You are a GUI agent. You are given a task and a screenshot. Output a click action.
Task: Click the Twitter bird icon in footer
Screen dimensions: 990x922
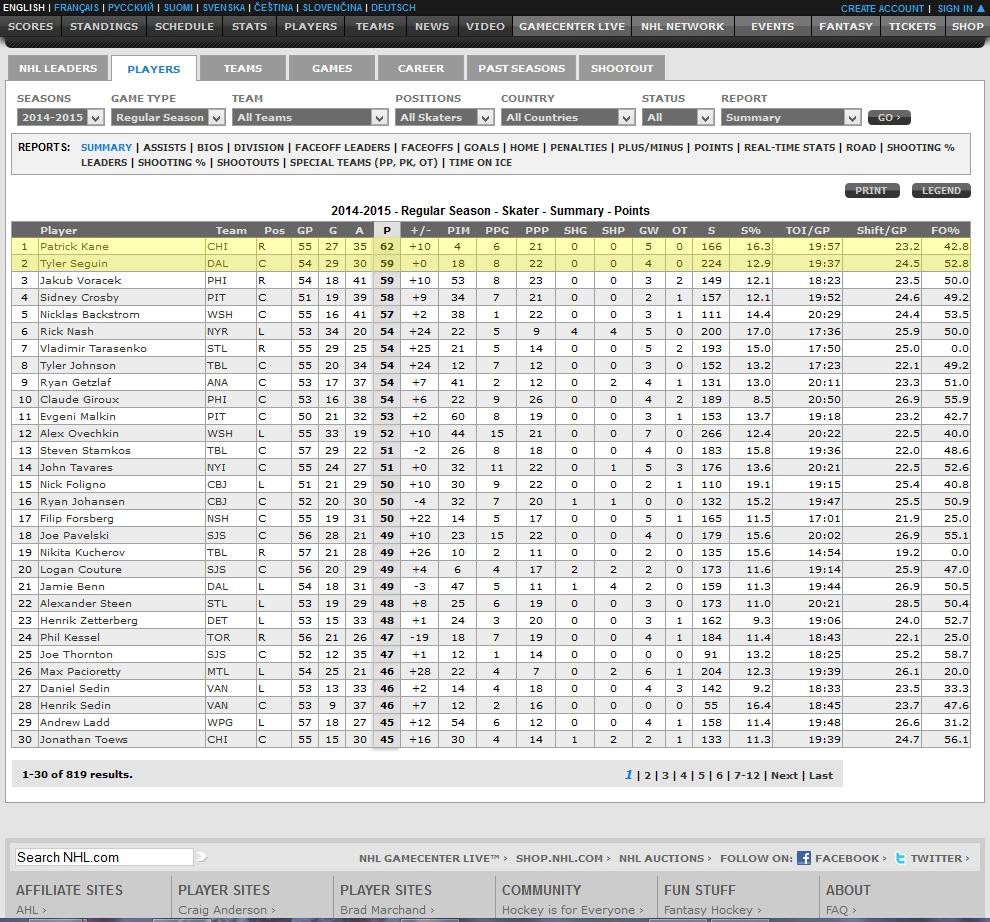(900, 858)
